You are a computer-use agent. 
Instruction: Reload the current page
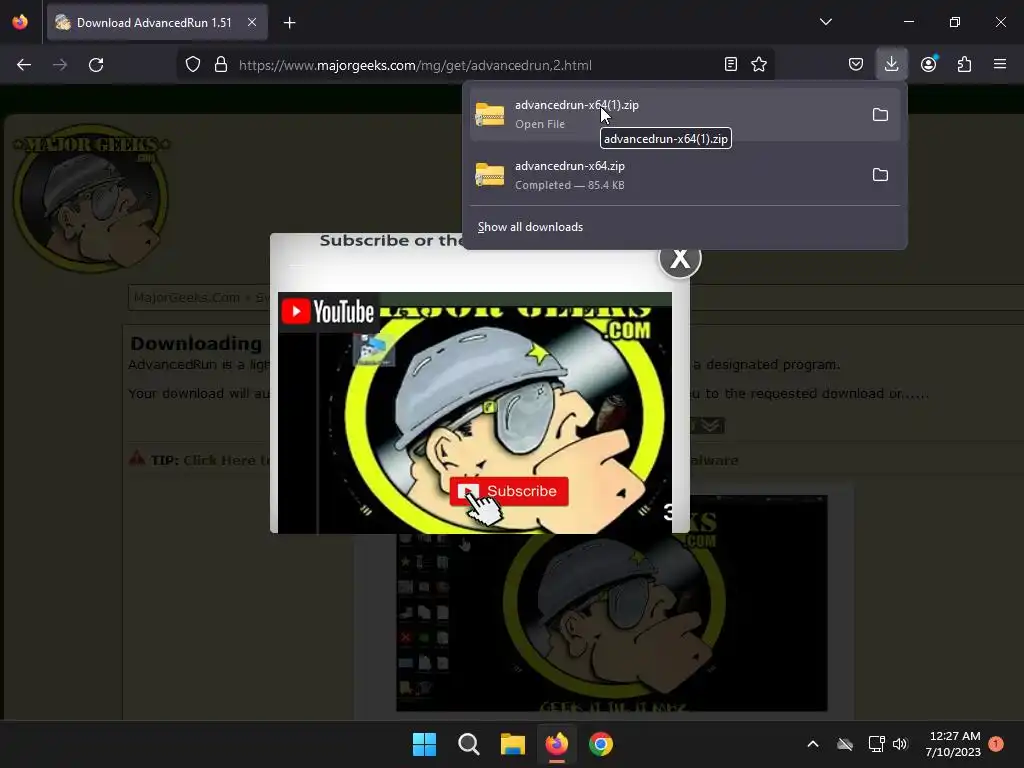[96, 65]
